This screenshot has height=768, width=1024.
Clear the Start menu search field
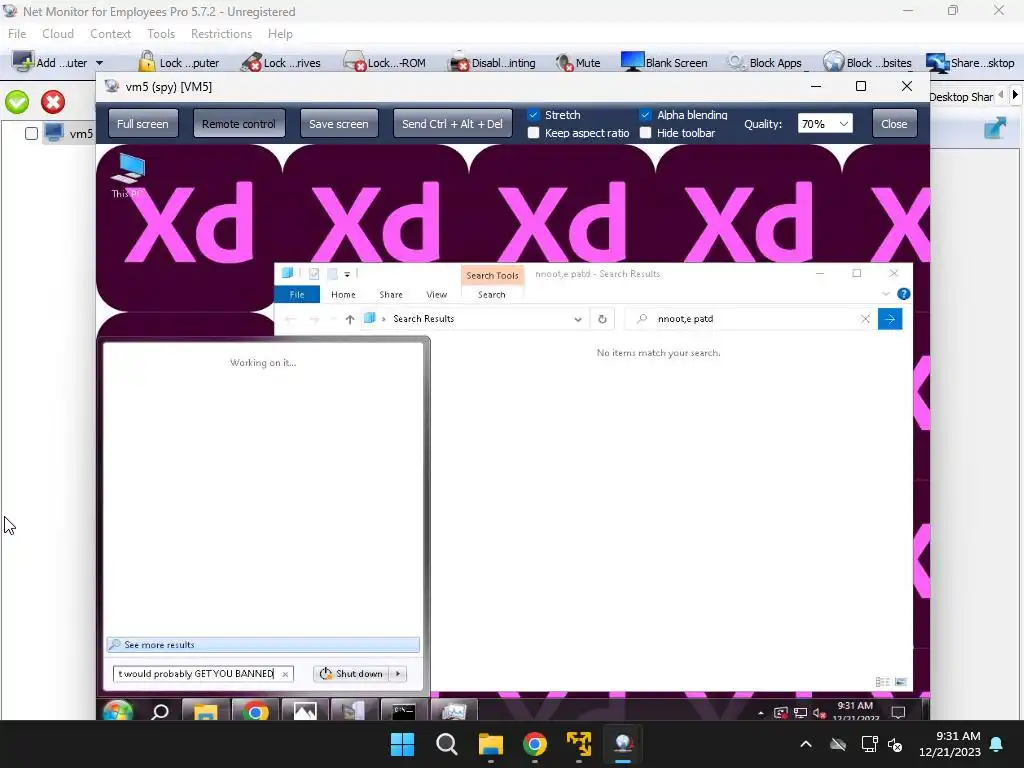tap(285, 674)
